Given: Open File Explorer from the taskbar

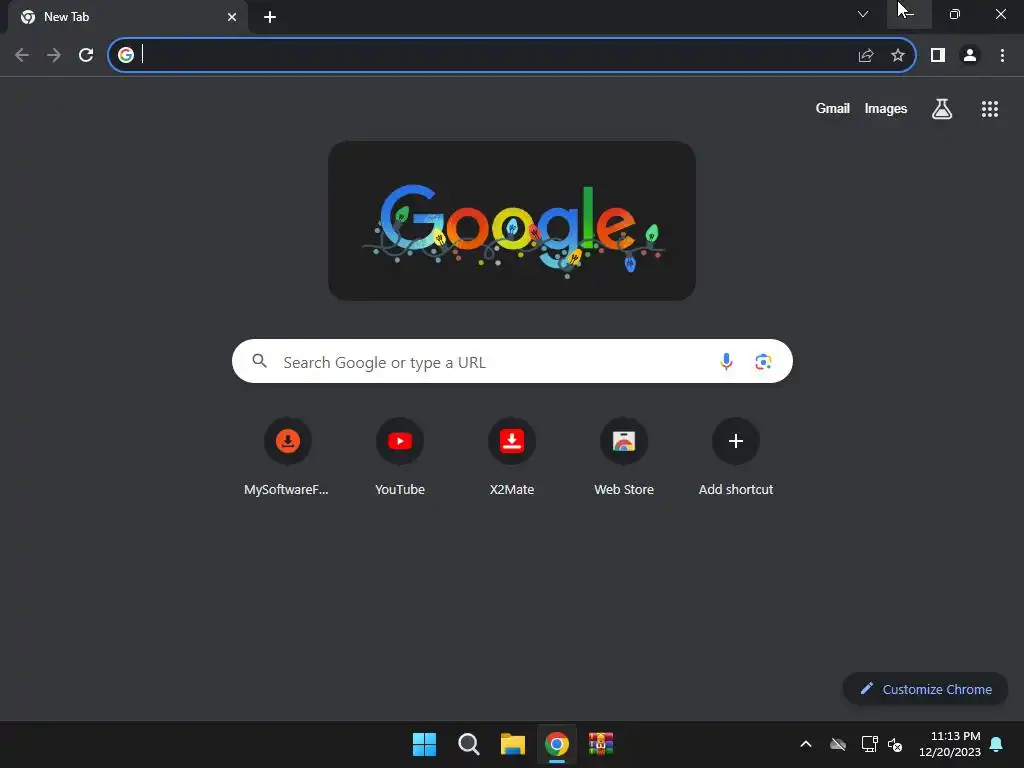Looking at the screenshot, I should pyautogui.click(x=513, y=744).
